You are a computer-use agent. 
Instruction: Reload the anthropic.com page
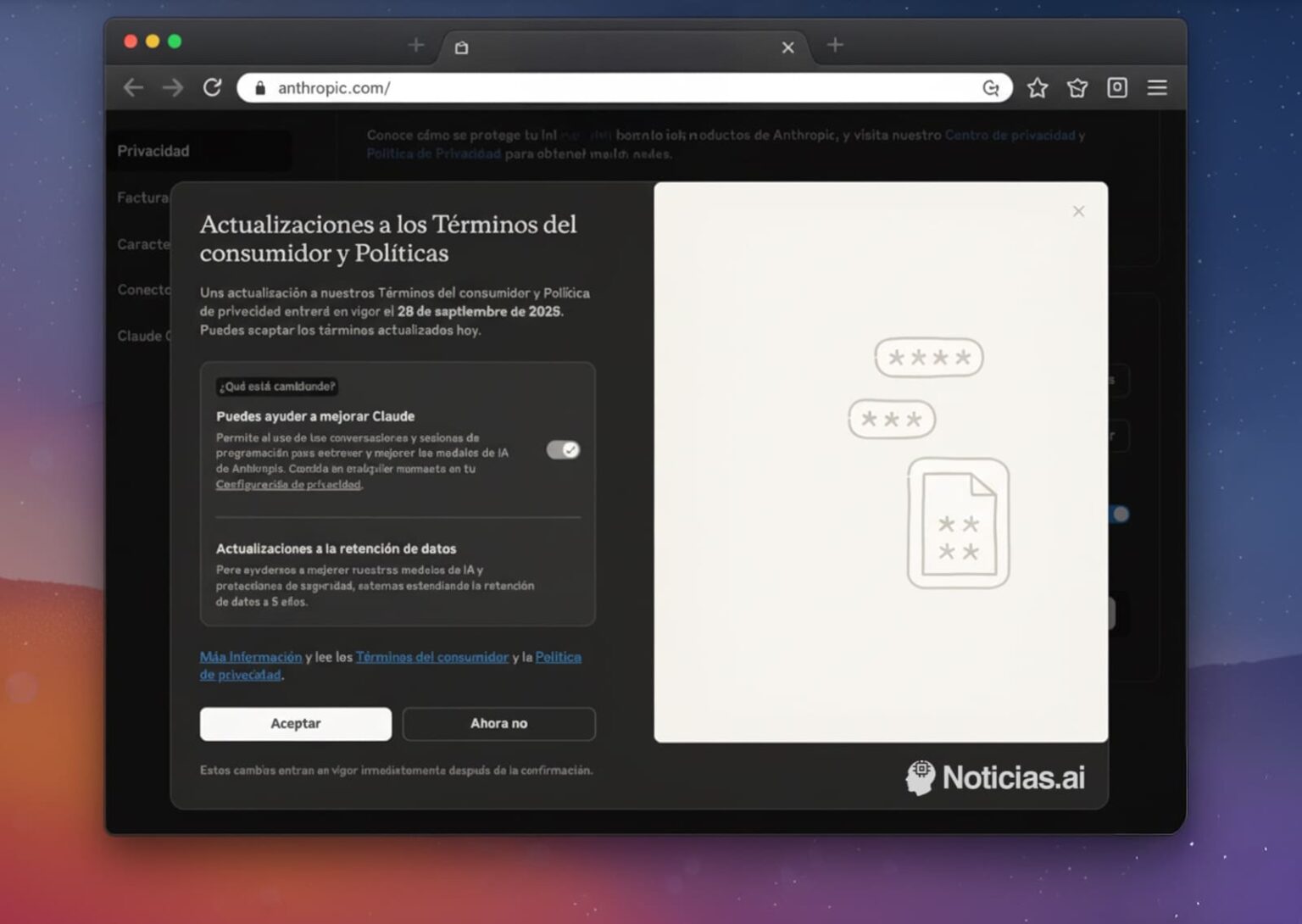pos(212,87)
